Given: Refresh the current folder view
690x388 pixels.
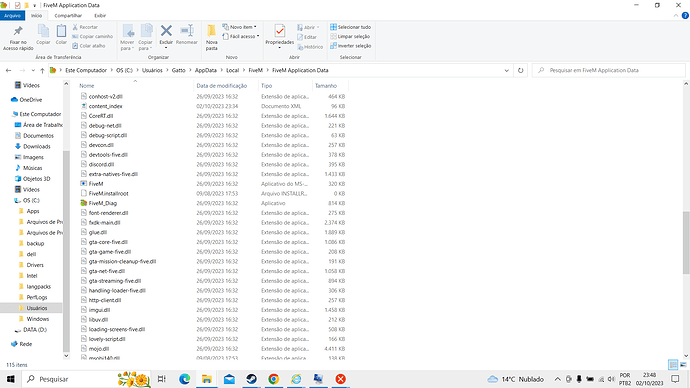Looking at the screenshot, I should click(x=521, y=70).
